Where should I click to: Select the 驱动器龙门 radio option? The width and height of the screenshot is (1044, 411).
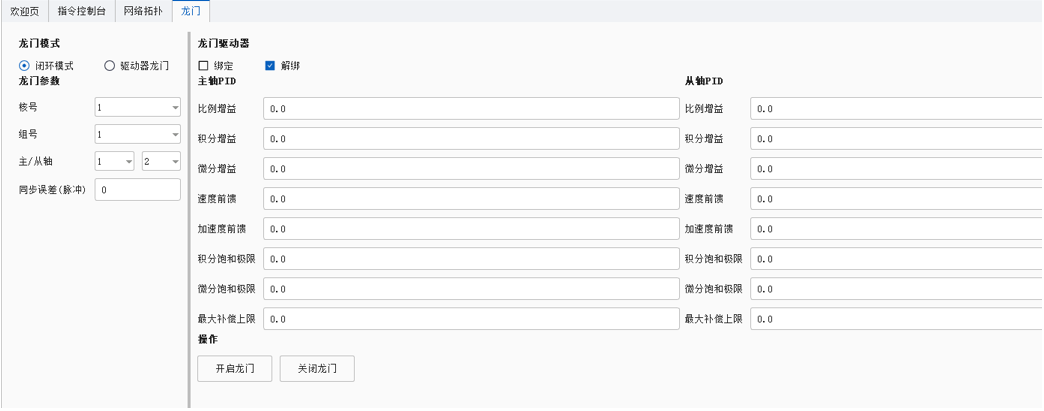coord(110,66)
